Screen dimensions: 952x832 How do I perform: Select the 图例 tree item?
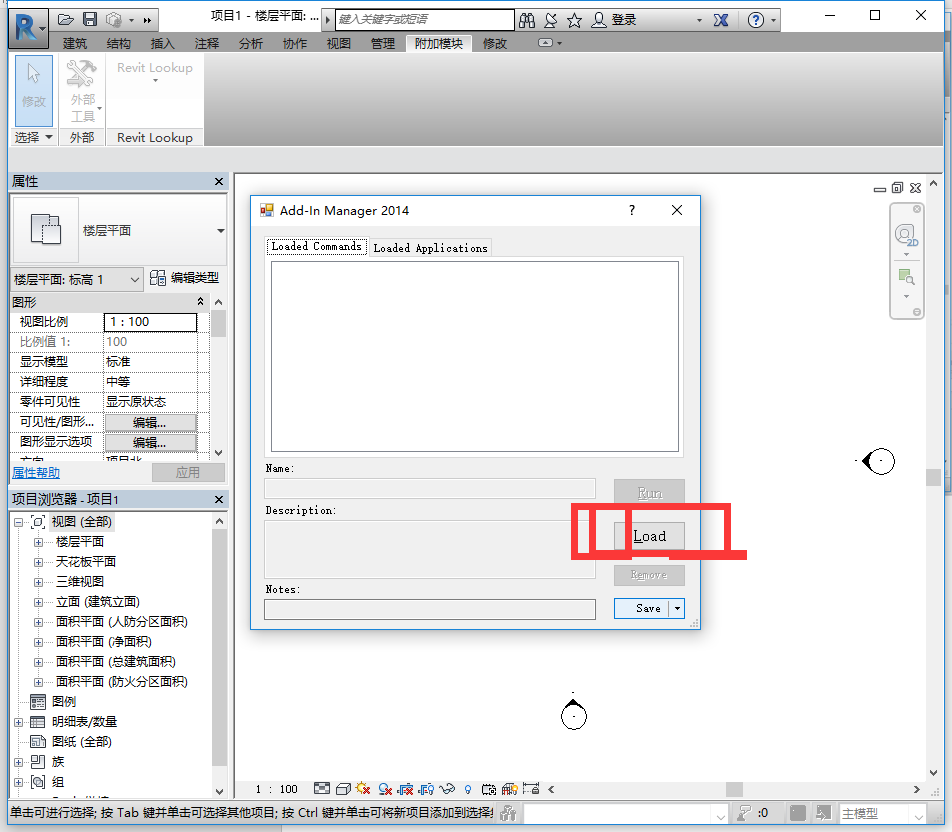(64, 702)
